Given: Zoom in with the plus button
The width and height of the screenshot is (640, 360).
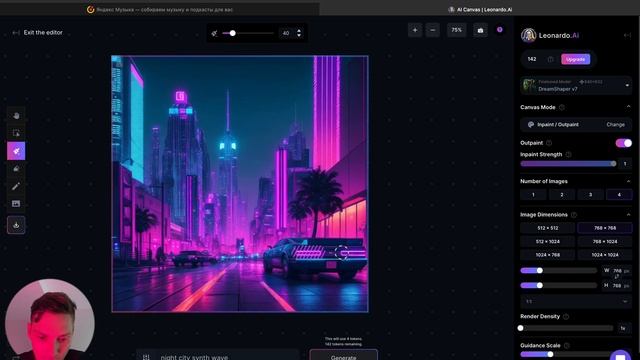Looking at the screenshot, I should (x=415, y=30).
